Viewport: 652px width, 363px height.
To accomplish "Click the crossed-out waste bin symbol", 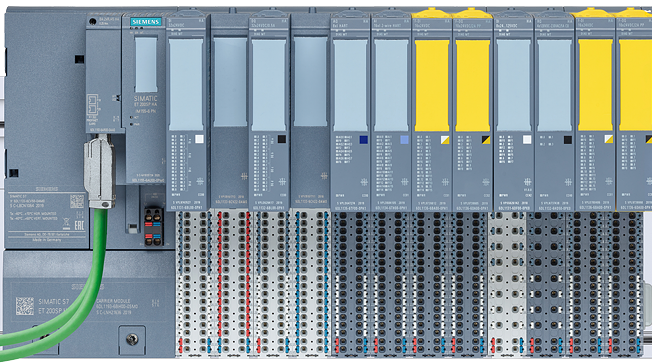I will 67,224.
